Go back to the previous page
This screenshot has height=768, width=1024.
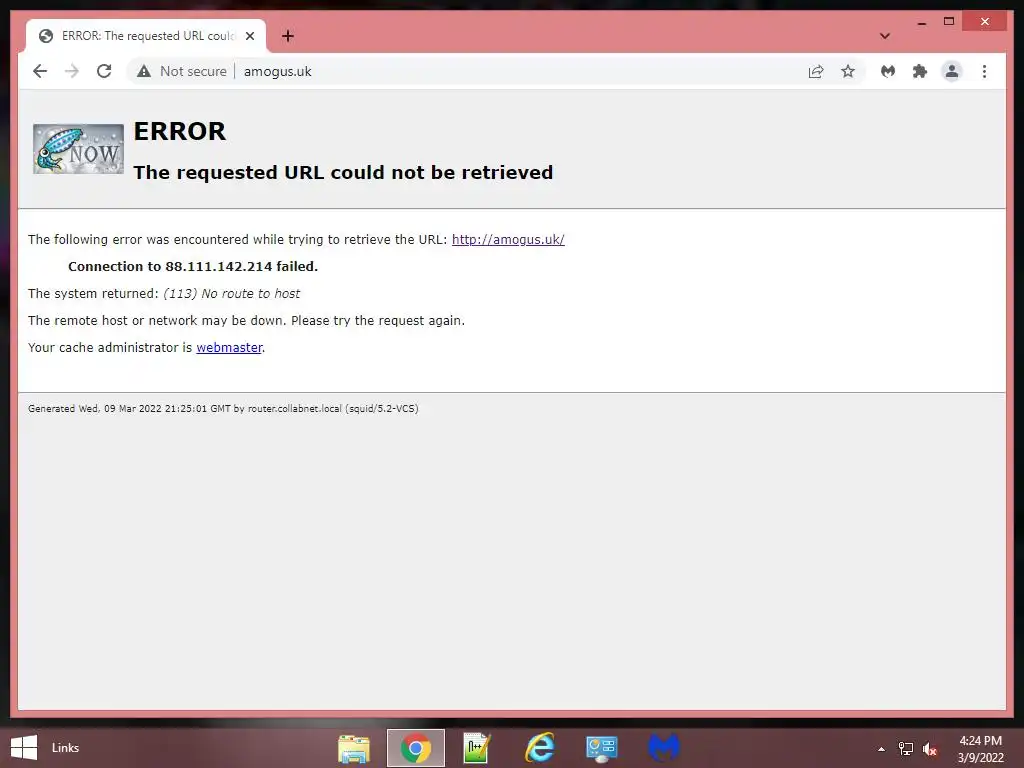coord(40,71)
